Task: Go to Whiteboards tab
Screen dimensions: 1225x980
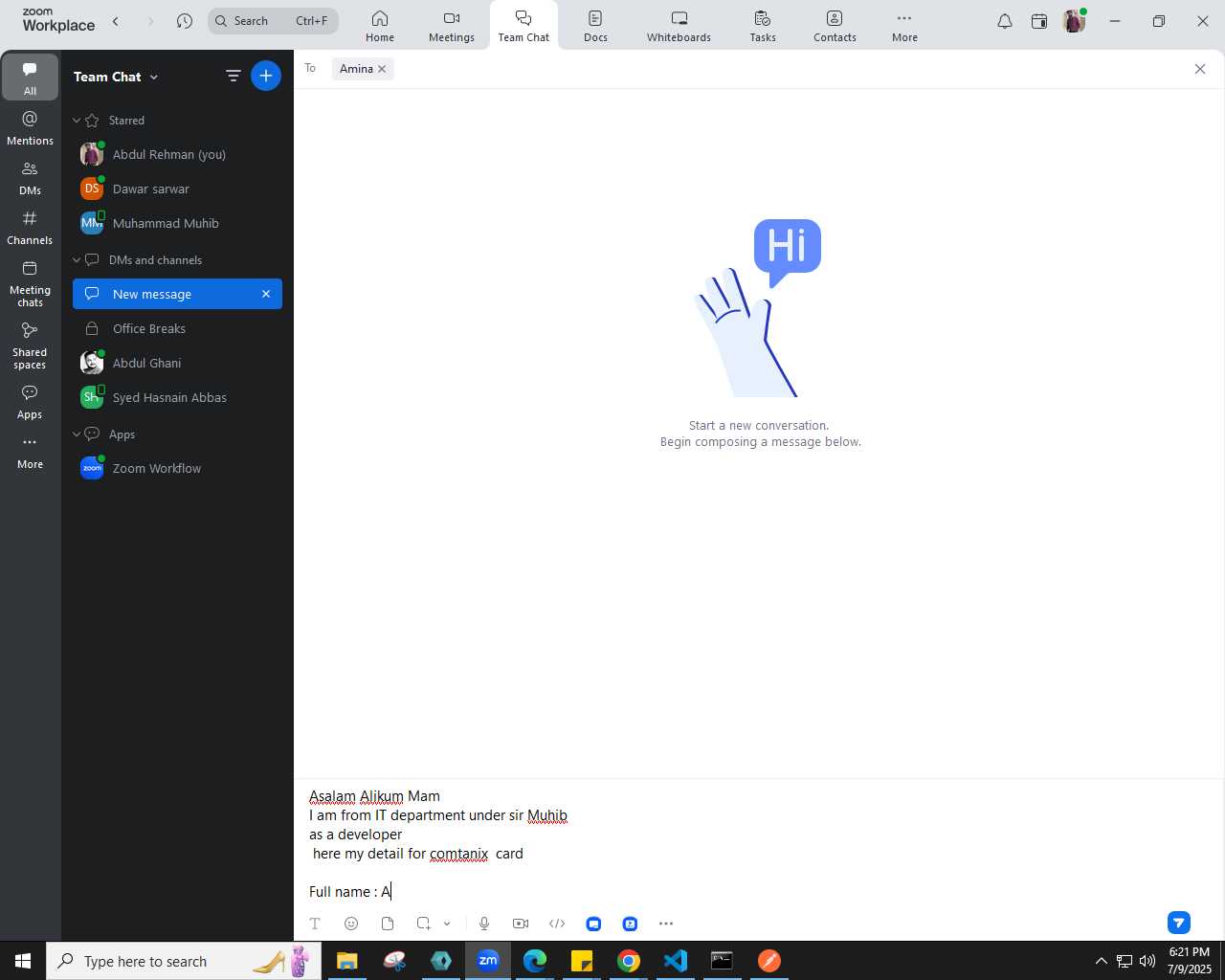Action: coord(679,26)
